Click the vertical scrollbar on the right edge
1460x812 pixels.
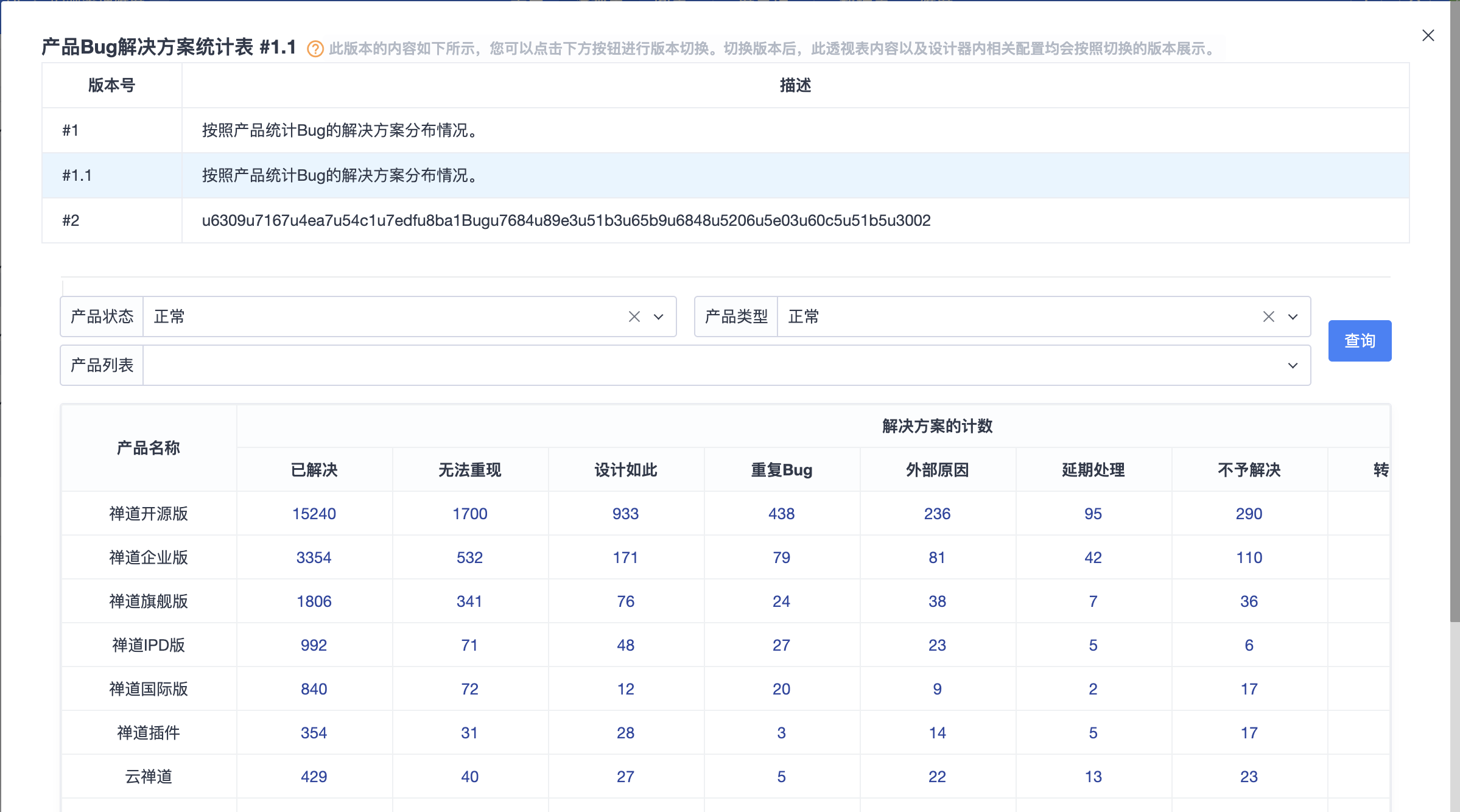pyautogui.click(x=1455, y=310)
